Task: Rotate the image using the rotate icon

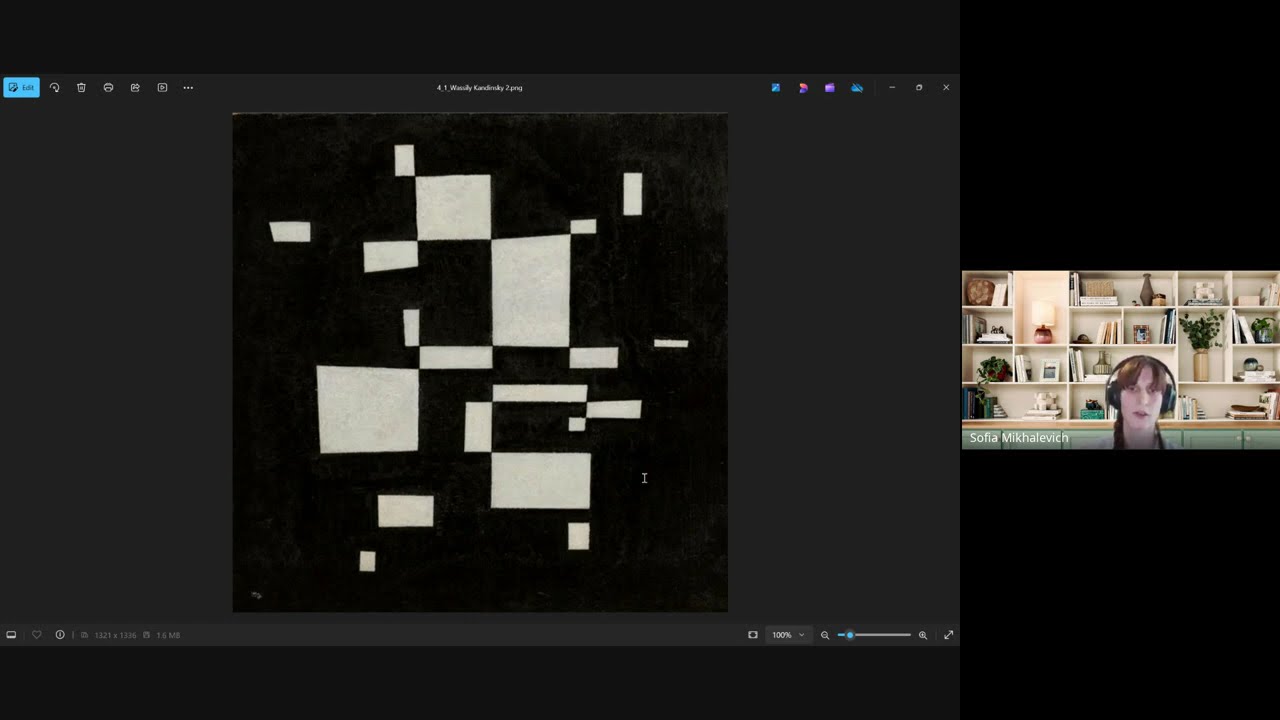Action: (55, 88)
